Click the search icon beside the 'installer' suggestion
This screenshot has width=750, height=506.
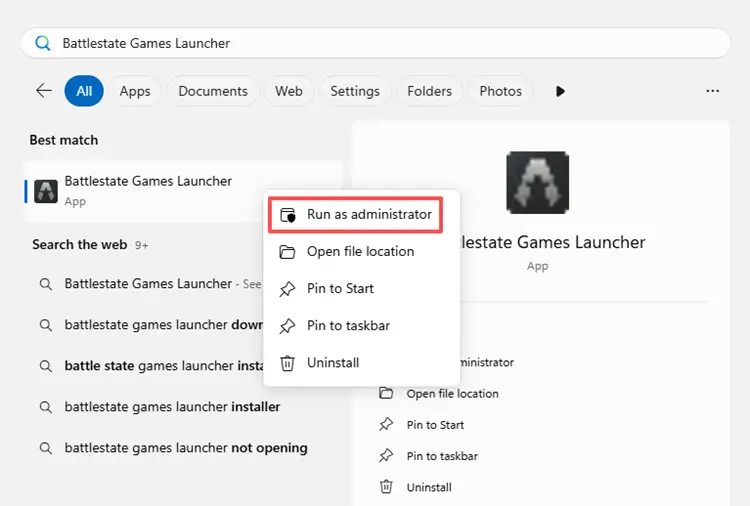[x=45, y=407]
